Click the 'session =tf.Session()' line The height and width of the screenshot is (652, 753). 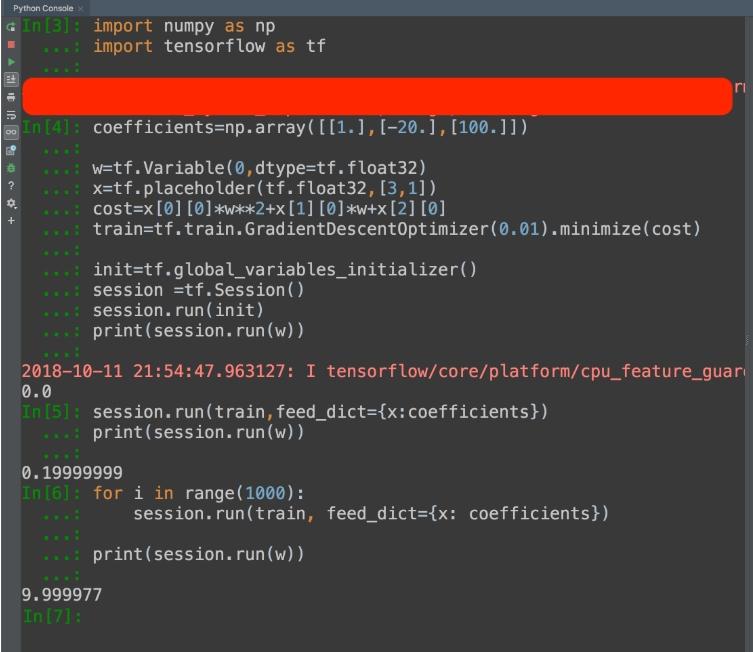pos(198,290)
